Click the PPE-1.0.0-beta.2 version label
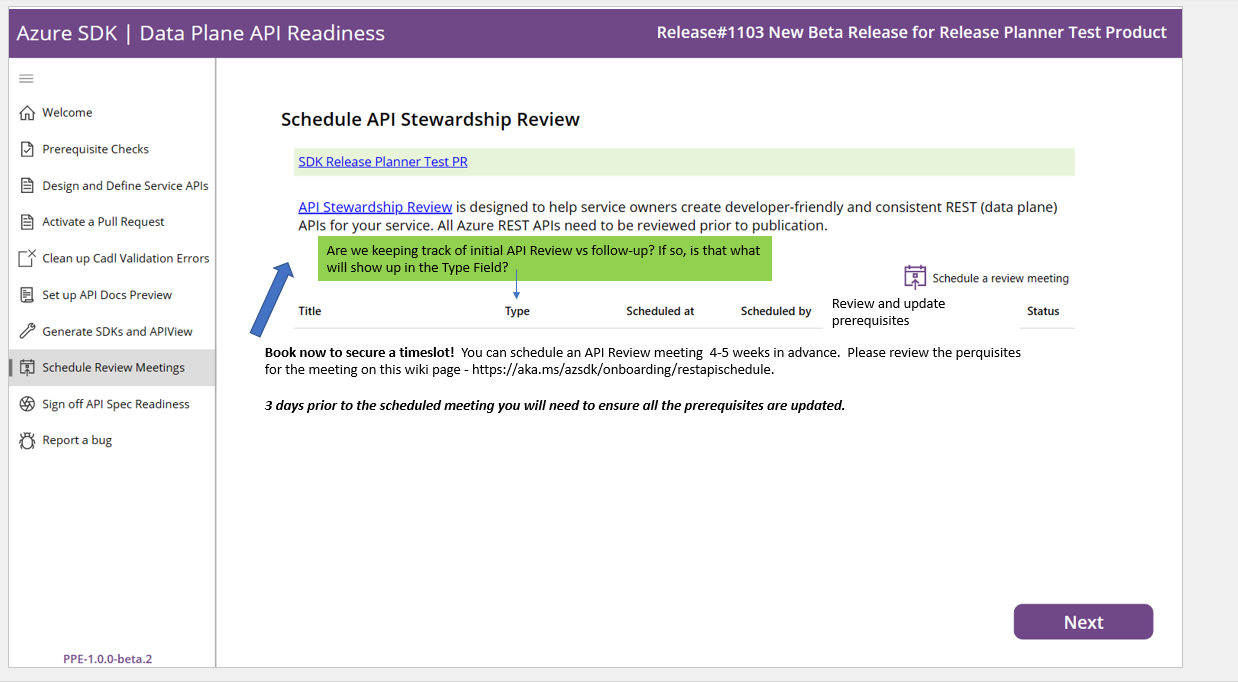 pos(107,658)
